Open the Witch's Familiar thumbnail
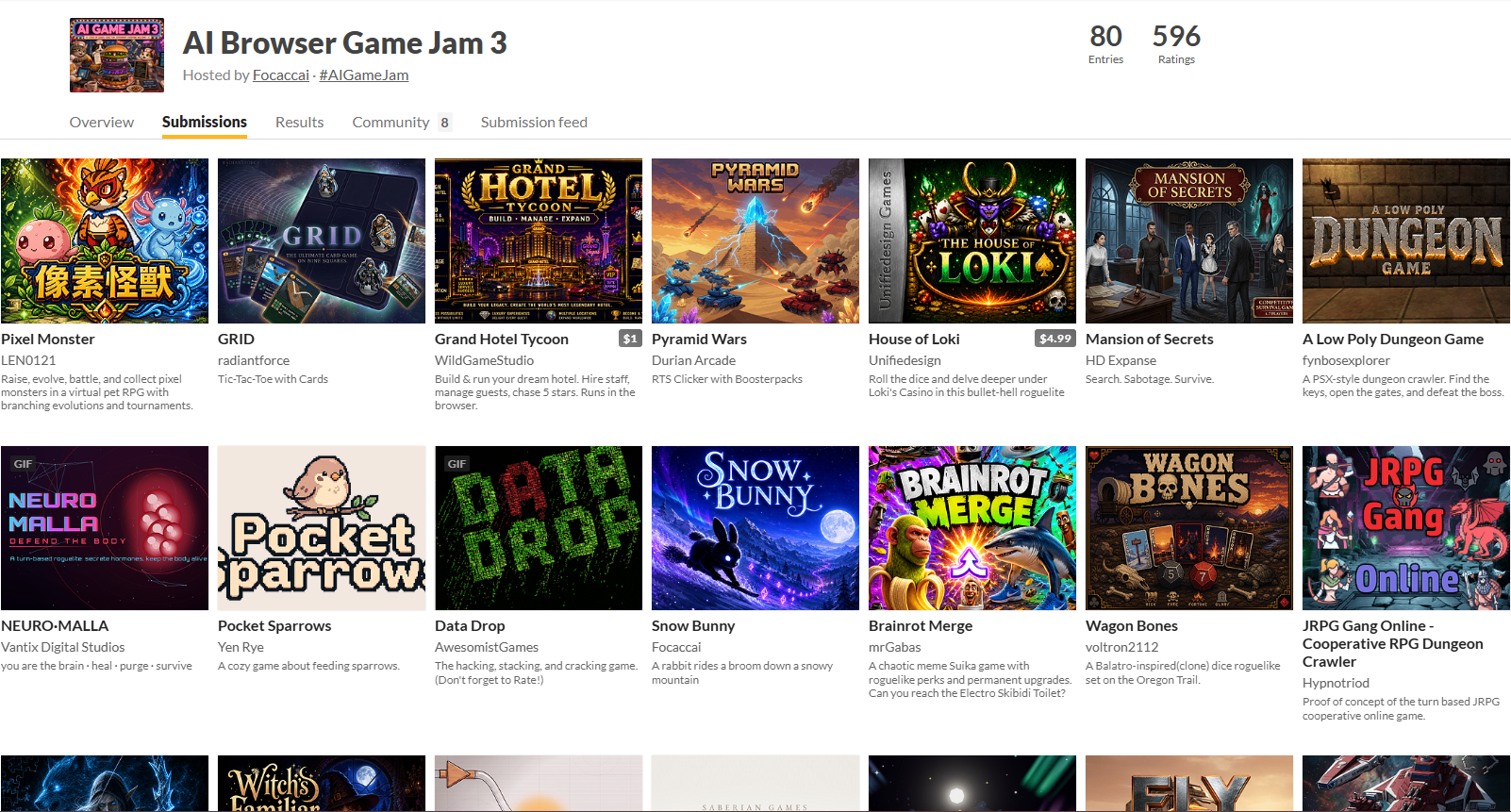Image resolution: width=1511 pixels, height=812 pixels. click(322, 784)
